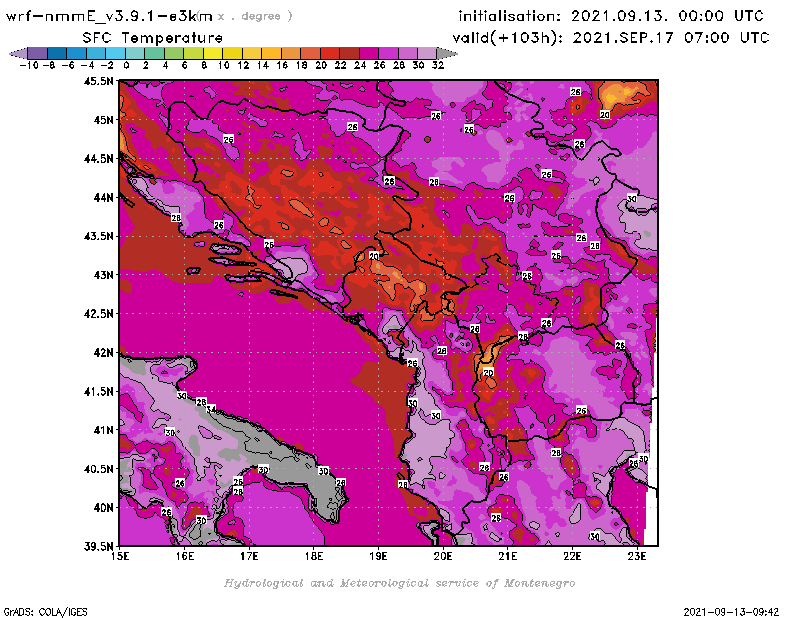Click the '19E' longitude label
This screenshot has width=800, height=618.
point(378,556)
